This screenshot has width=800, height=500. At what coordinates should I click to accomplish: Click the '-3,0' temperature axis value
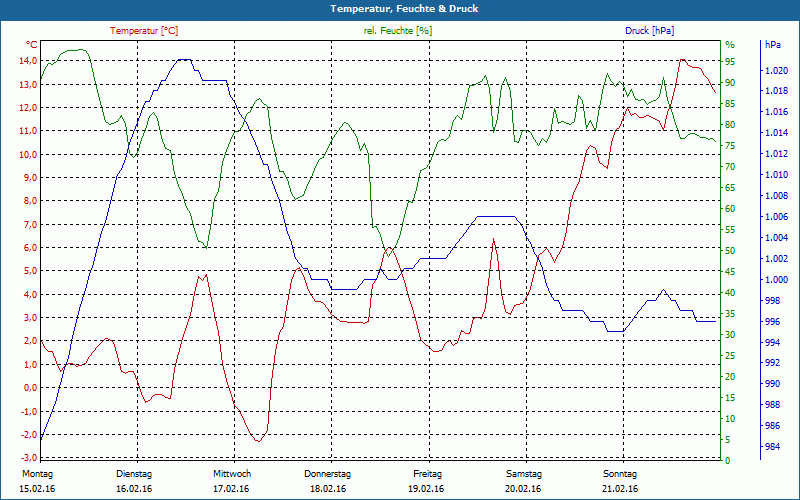click(x=28, y=458)
